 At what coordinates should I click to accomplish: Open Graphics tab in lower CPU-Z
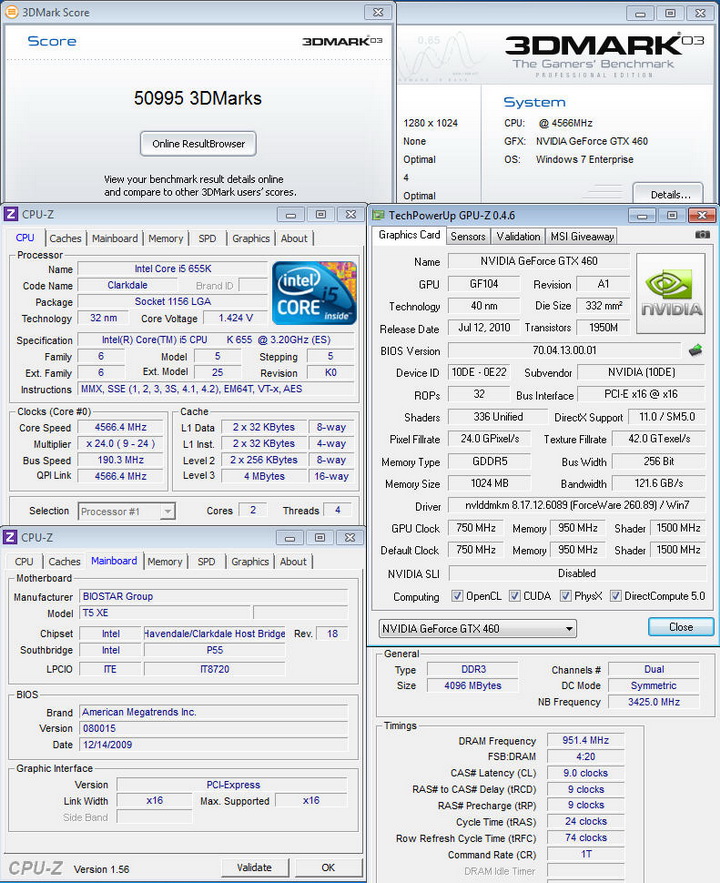[250, 561]
